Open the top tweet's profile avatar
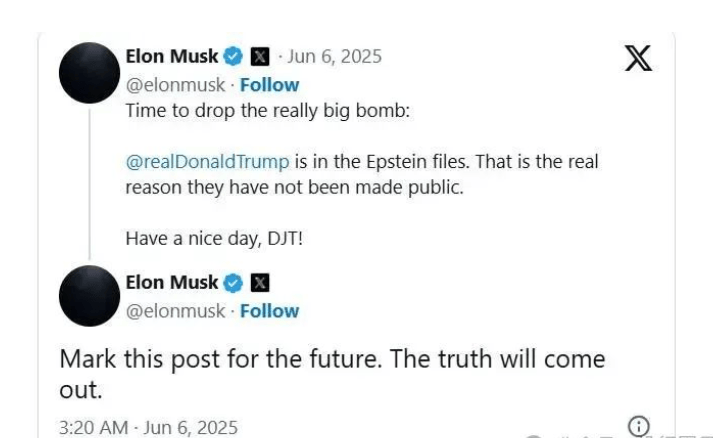This screenshot has width=713, height=438. tap(90, 73)
